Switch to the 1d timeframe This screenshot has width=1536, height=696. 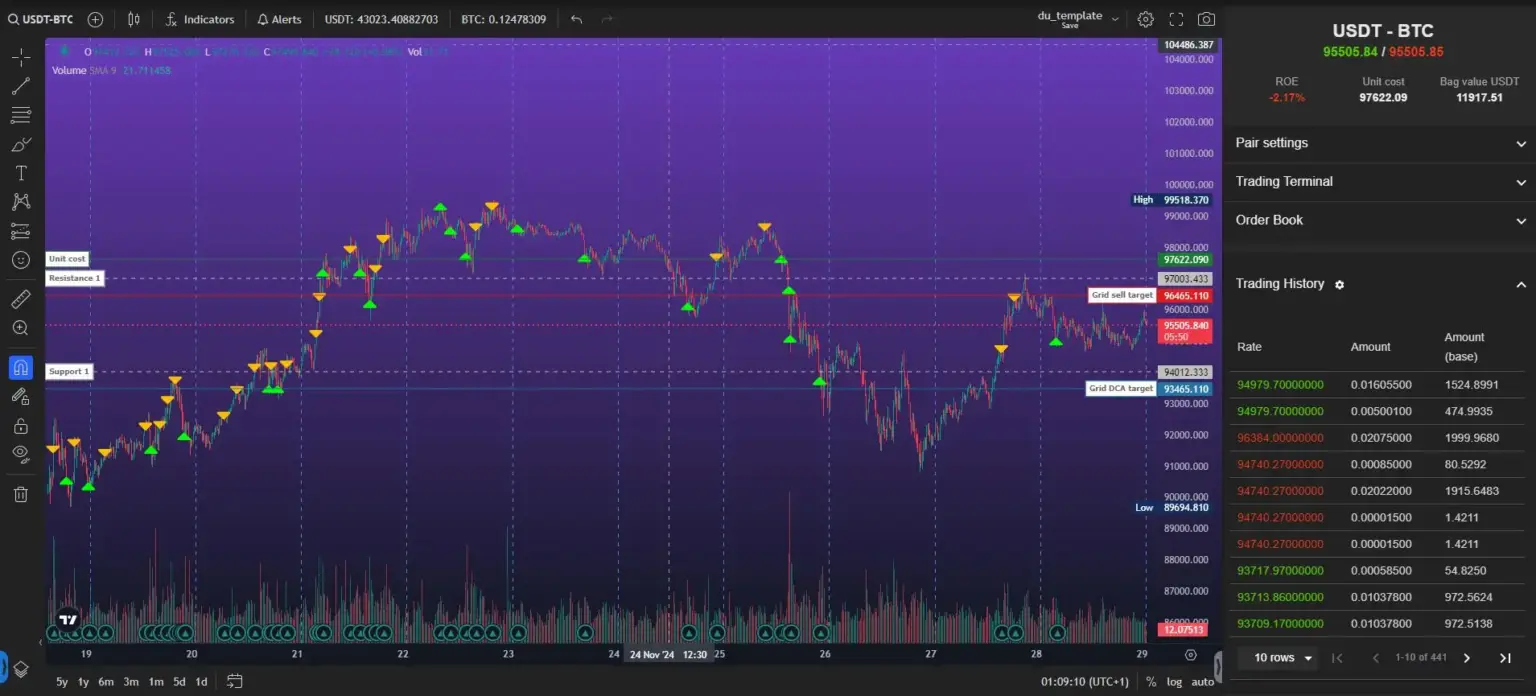200,681
